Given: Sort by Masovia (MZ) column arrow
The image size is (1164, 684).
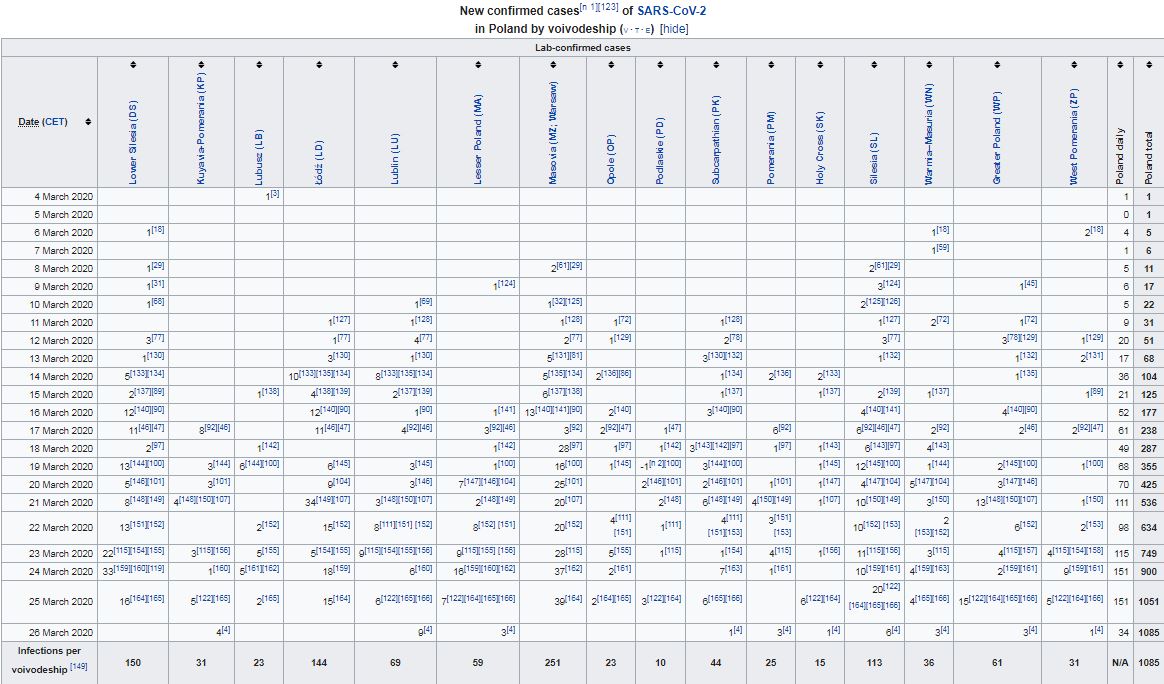Looking at the screenshot, I should (553, 65).
